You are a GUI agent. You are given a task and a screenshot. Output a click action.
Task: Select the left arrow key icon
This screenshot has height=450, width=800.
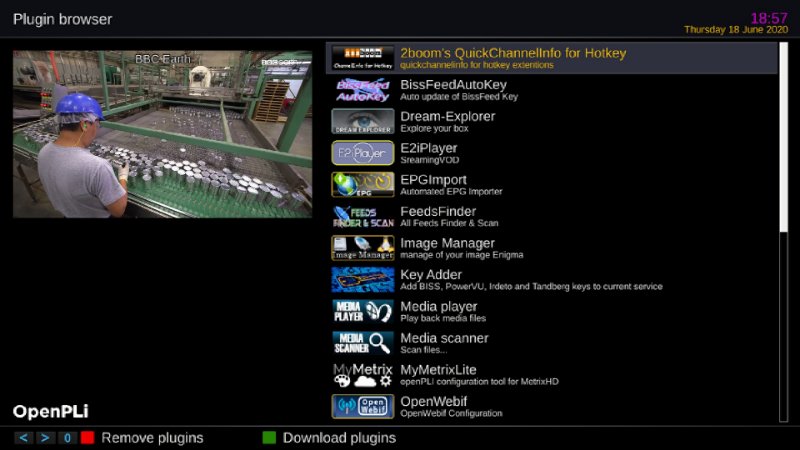23,438
